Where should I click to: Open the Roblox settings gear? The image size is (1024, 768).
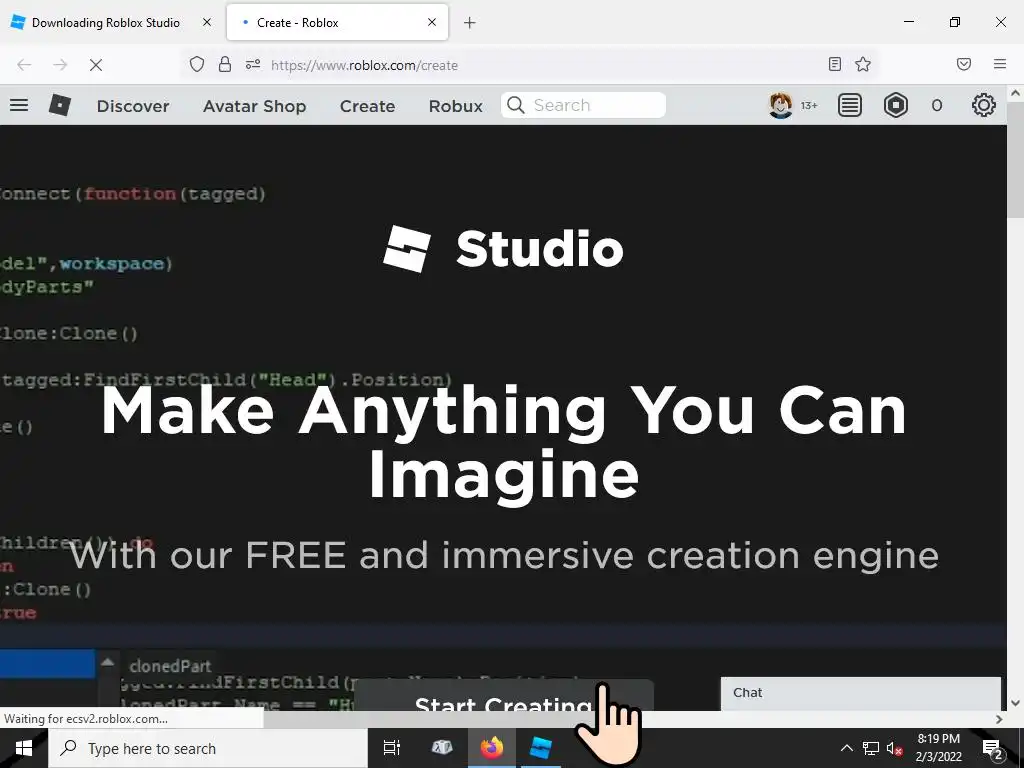984,105
